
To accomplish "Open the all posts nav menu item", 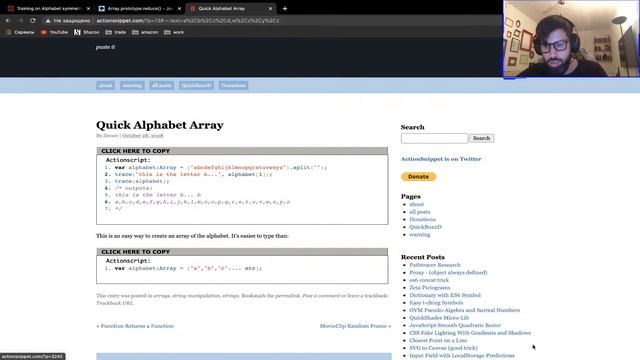I will (x=162, y=85).
